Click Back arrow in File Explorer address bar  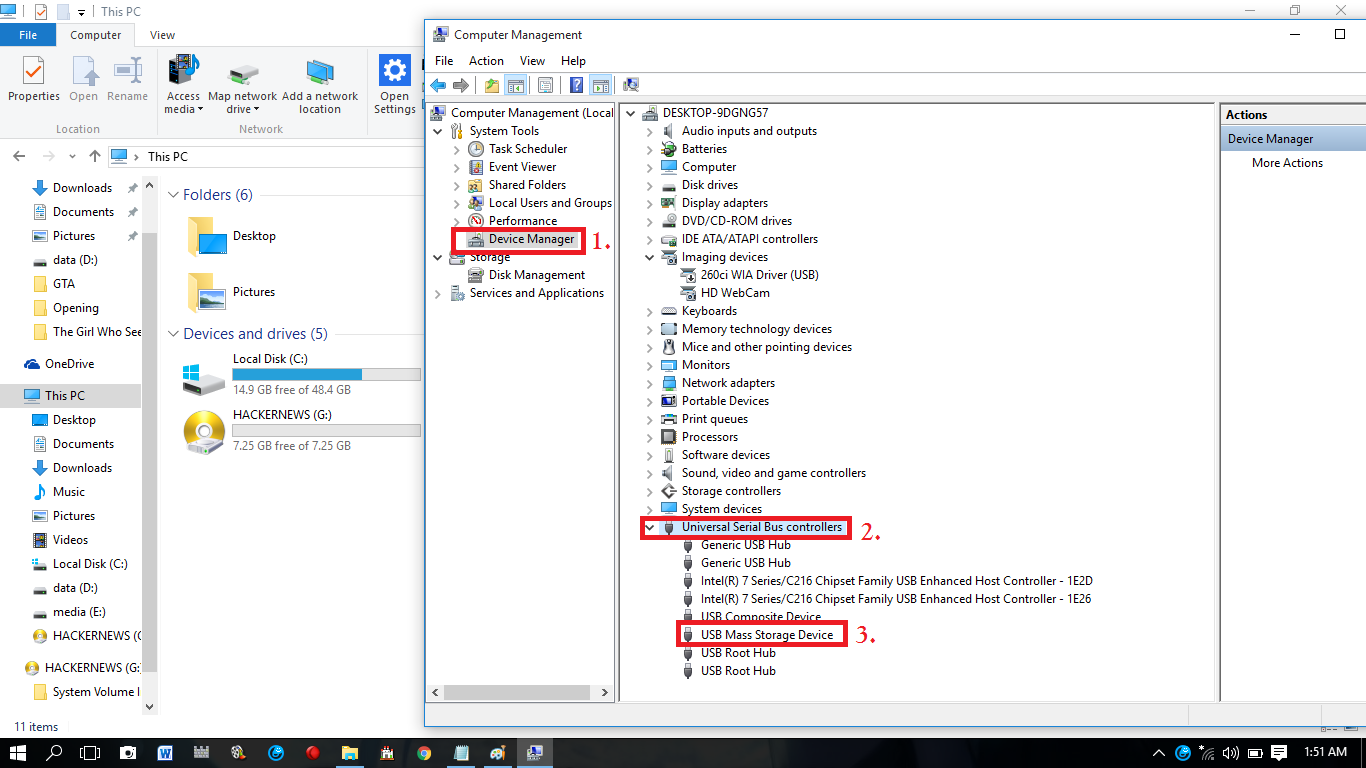click(x=19, y=156)
